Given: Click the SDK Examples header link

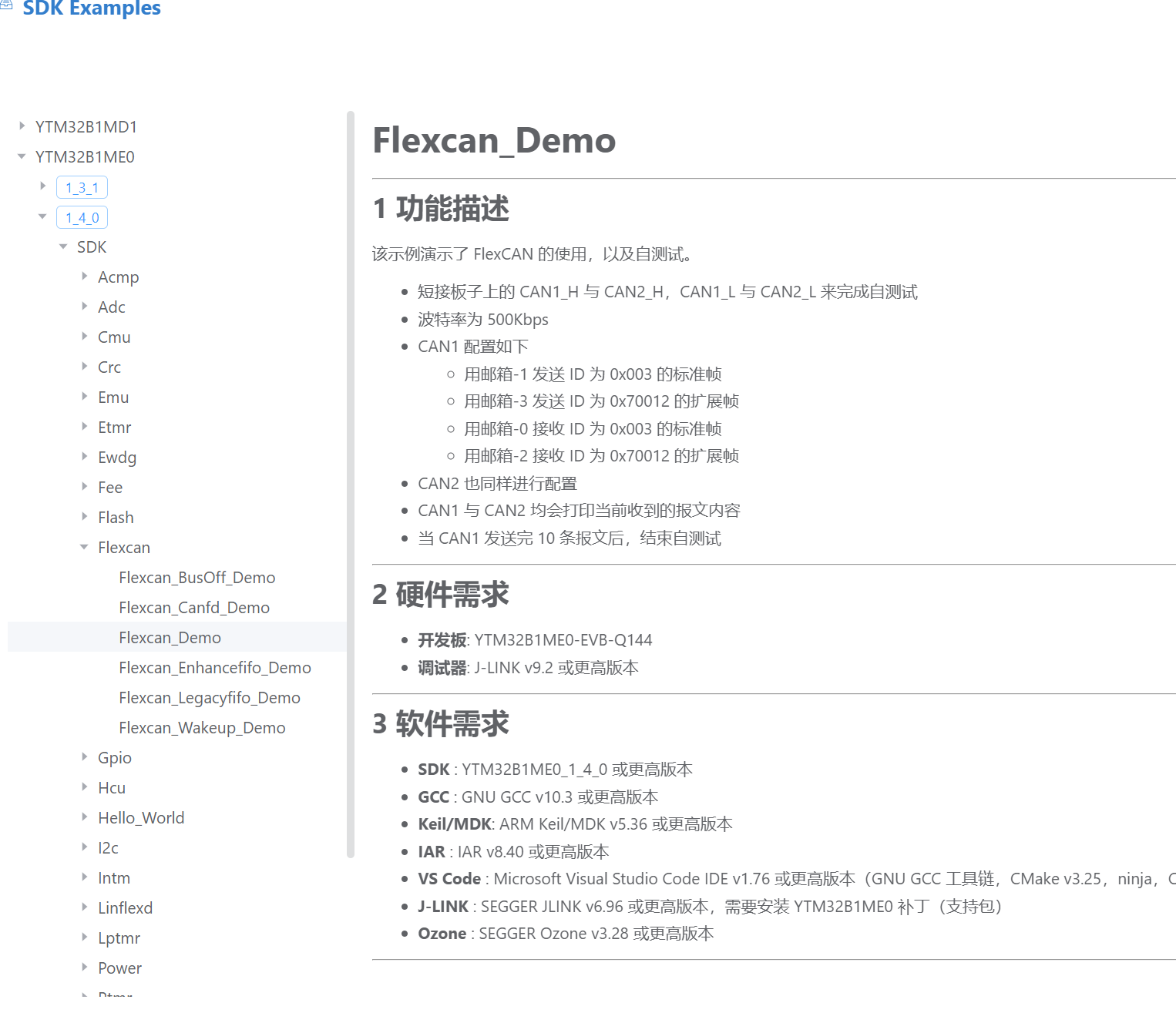Looking at the screenshot, I should pos(91,9).
